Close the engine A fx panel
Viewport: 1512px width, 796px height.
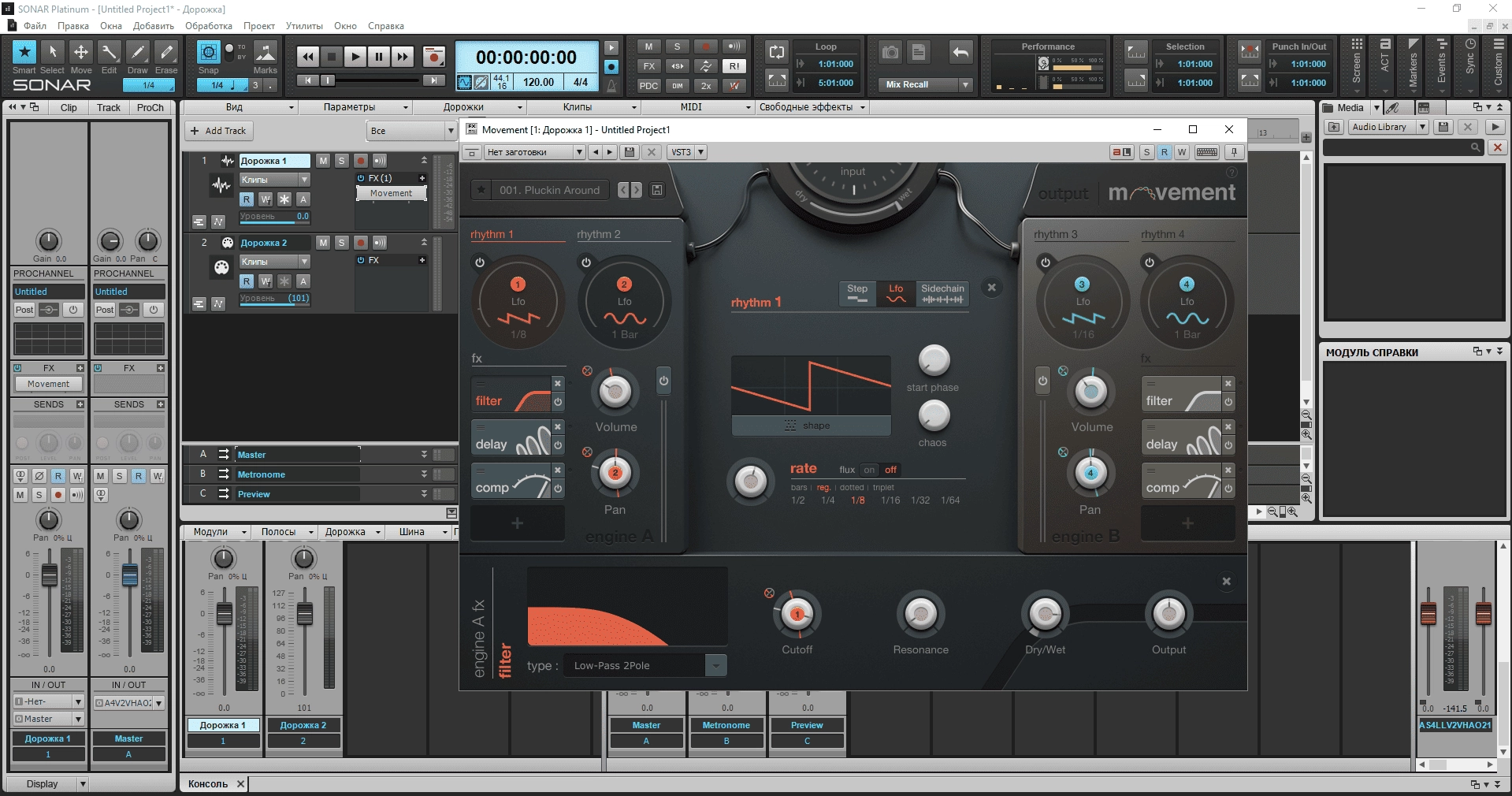pyautogui.click(x=1226, y=582)
